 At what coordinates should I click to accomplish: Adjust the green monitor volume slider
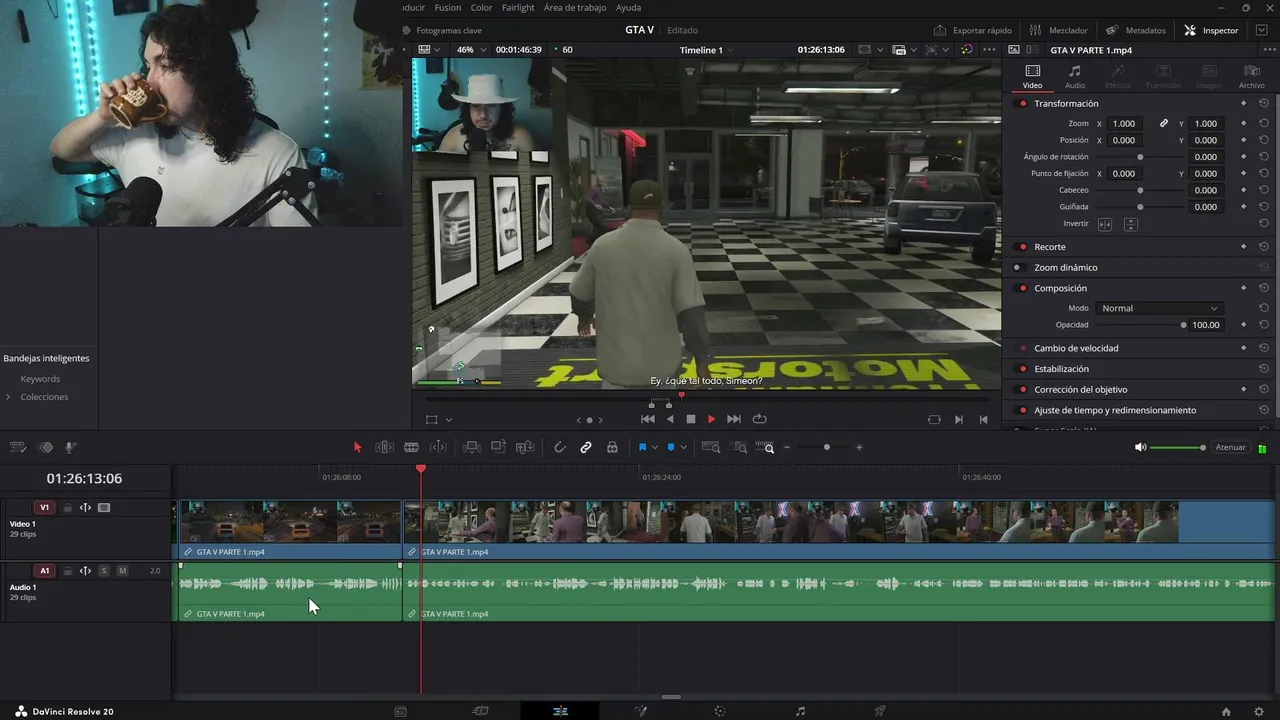[1178, 447]
